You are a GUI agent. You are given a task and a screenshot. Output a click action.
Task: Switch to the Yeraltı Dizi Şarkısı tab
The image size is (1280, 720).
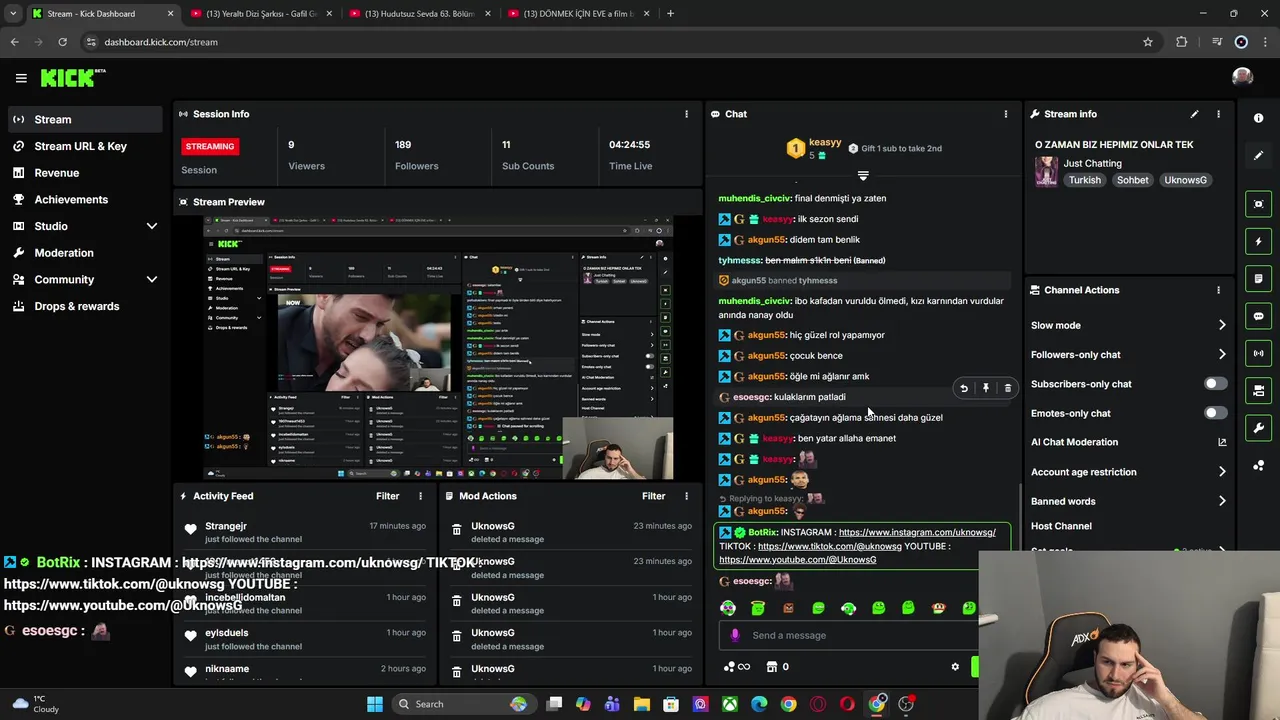pos(260,14)
